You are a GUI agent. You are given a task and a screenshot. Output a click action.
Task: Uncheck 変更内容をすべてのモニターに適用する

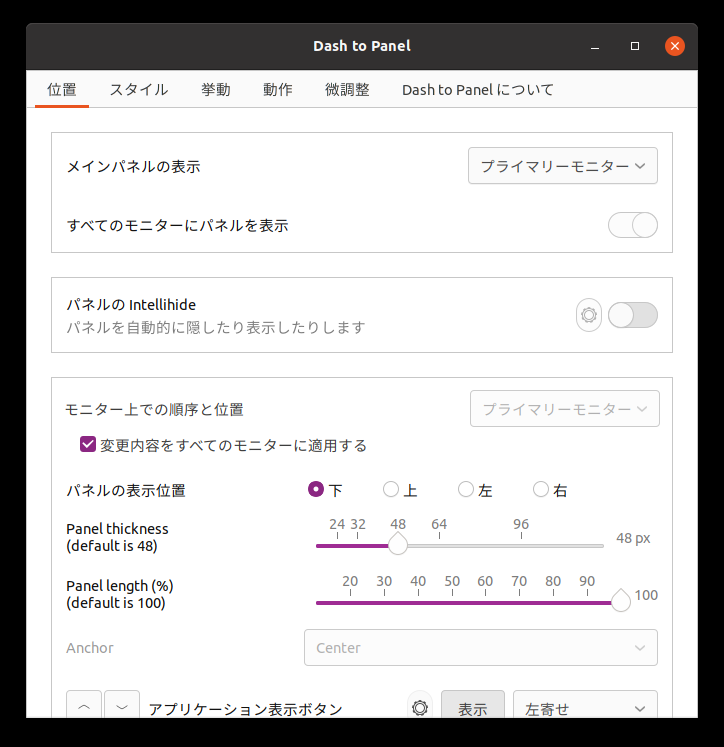coord(88,444)
